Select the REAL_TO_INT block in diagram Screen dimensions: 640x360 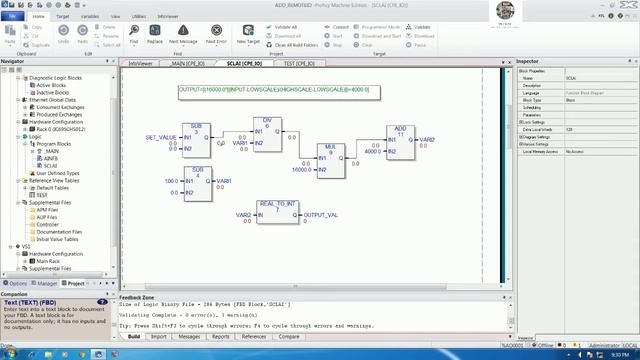point(278,212)
